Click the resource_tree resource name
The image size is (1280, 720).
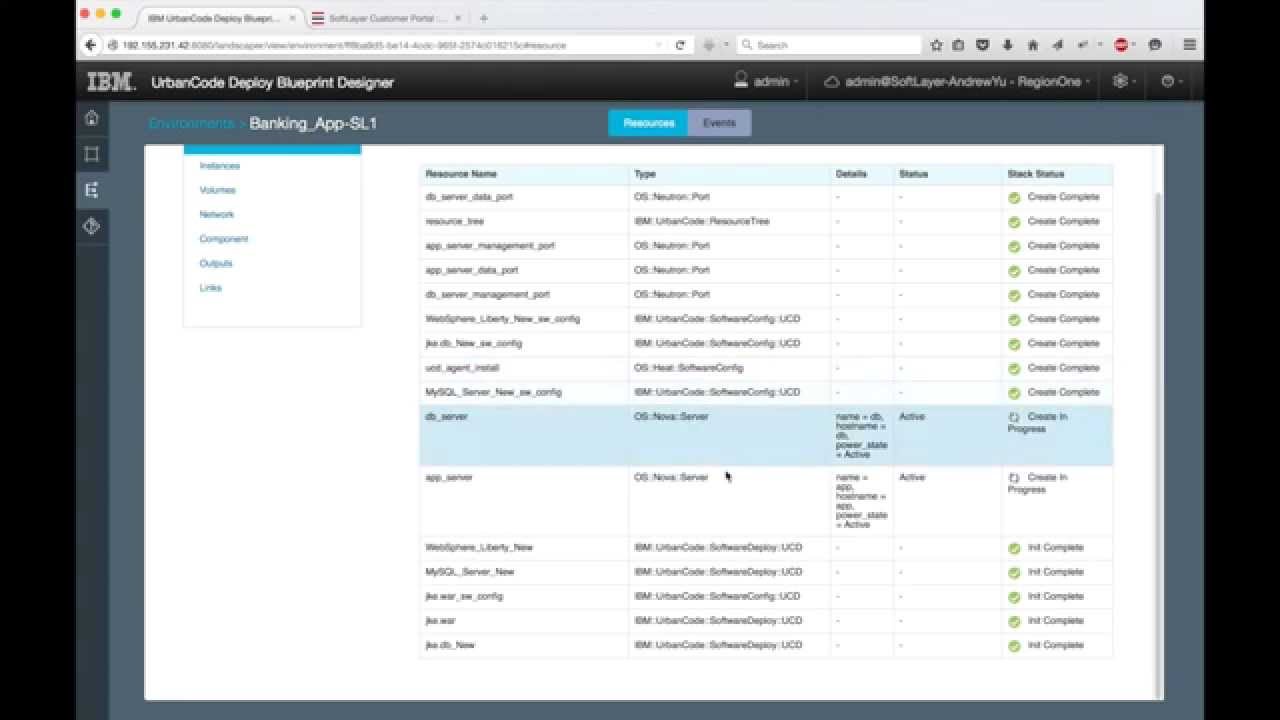click(454, 221)
